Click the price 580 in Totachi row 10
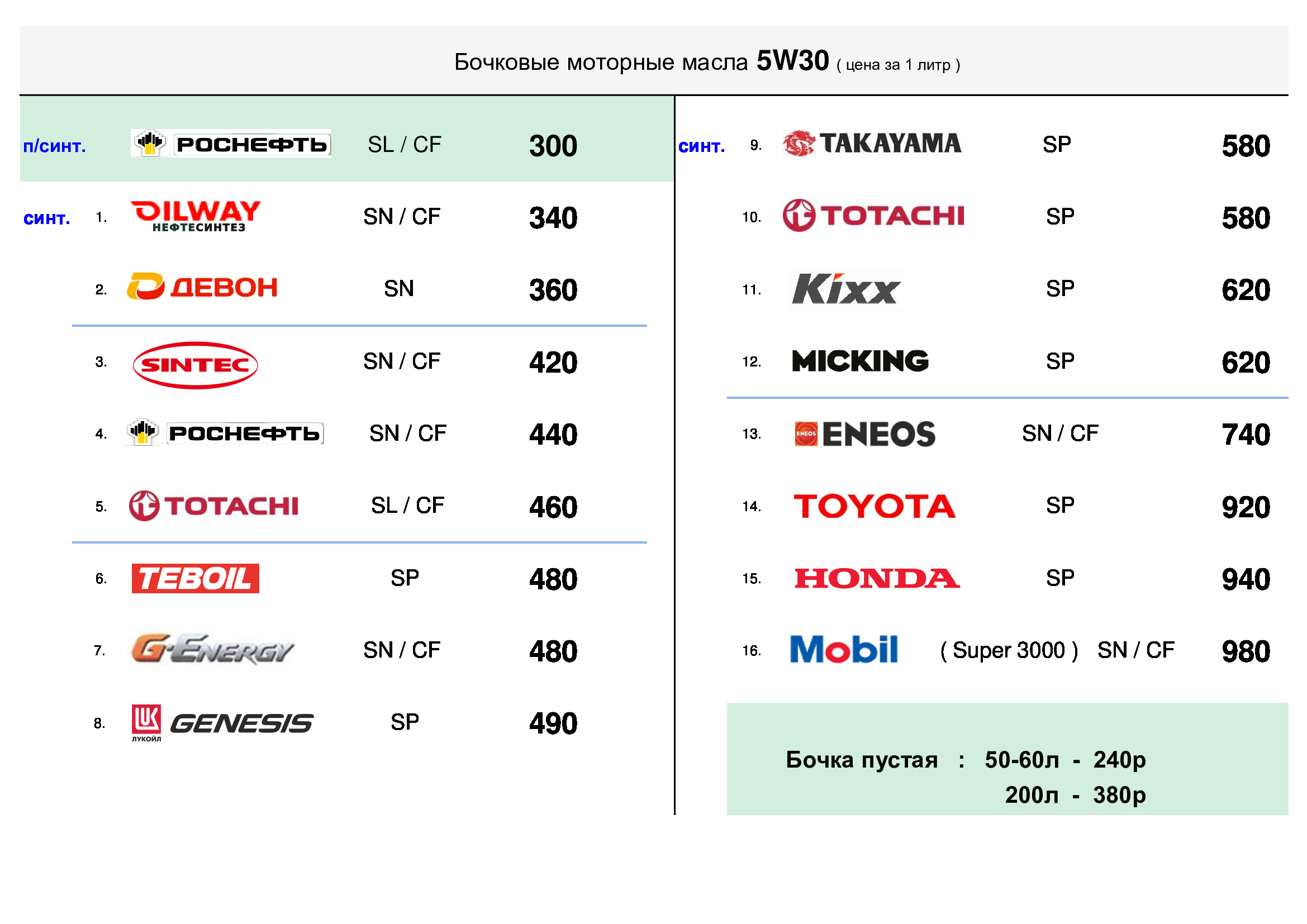Screen dimensions: 1307x924 coord(1246,218)
